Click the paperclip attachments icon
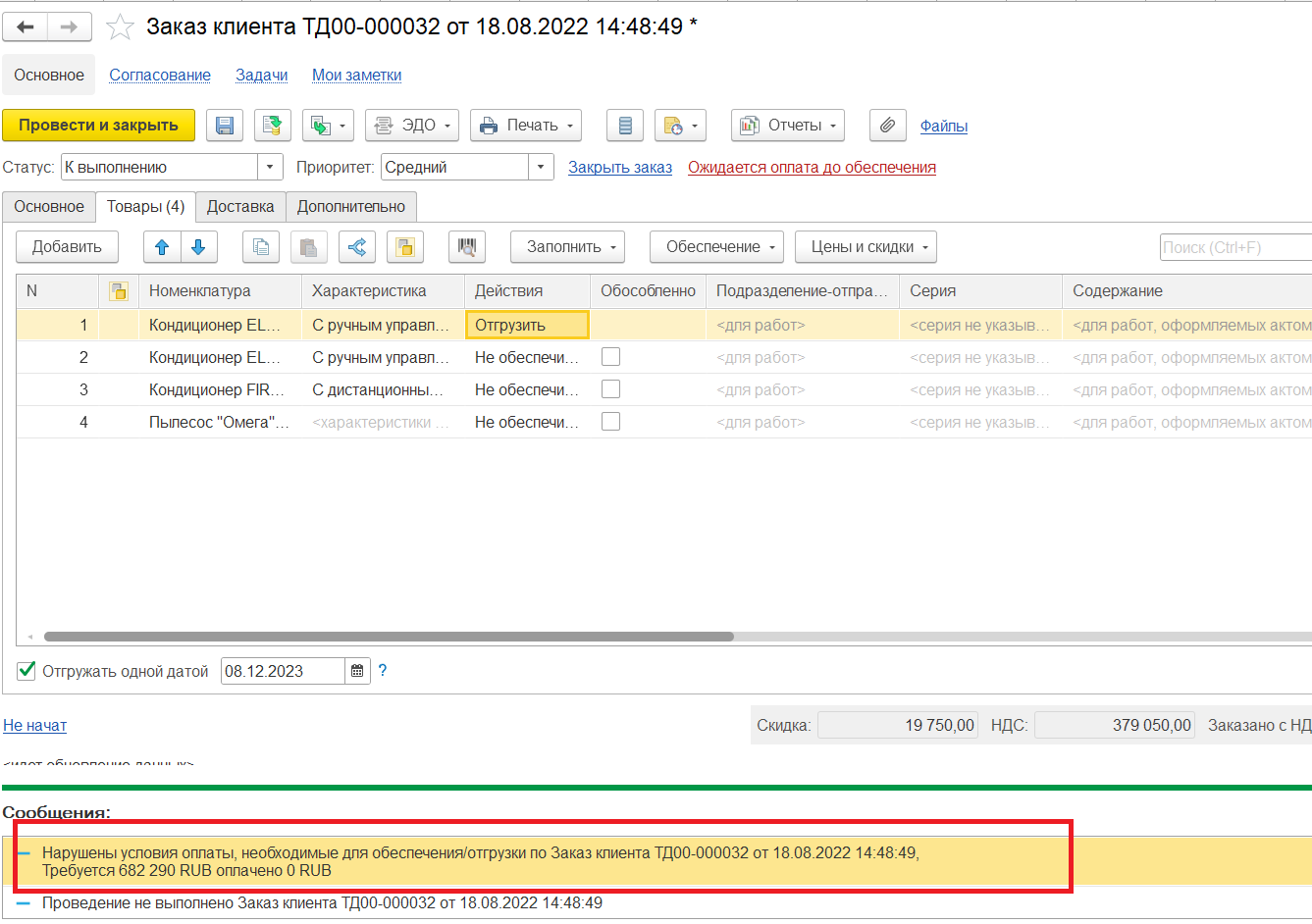Screen dimensions: 1312x924 coord(887,126)
